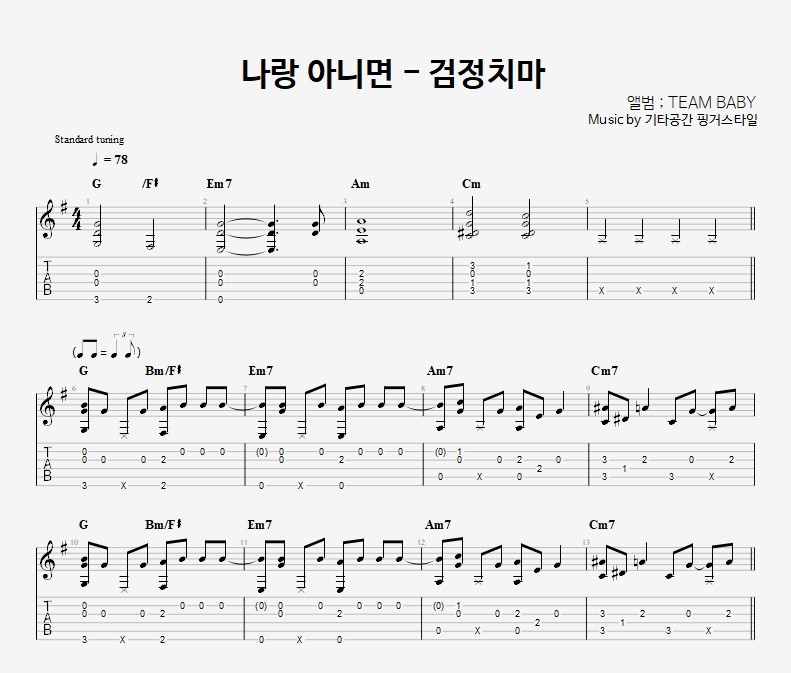Click the whole-note Am chord in measure 3
The width and height of the screenshot is (791, 673).
[362, 232]
